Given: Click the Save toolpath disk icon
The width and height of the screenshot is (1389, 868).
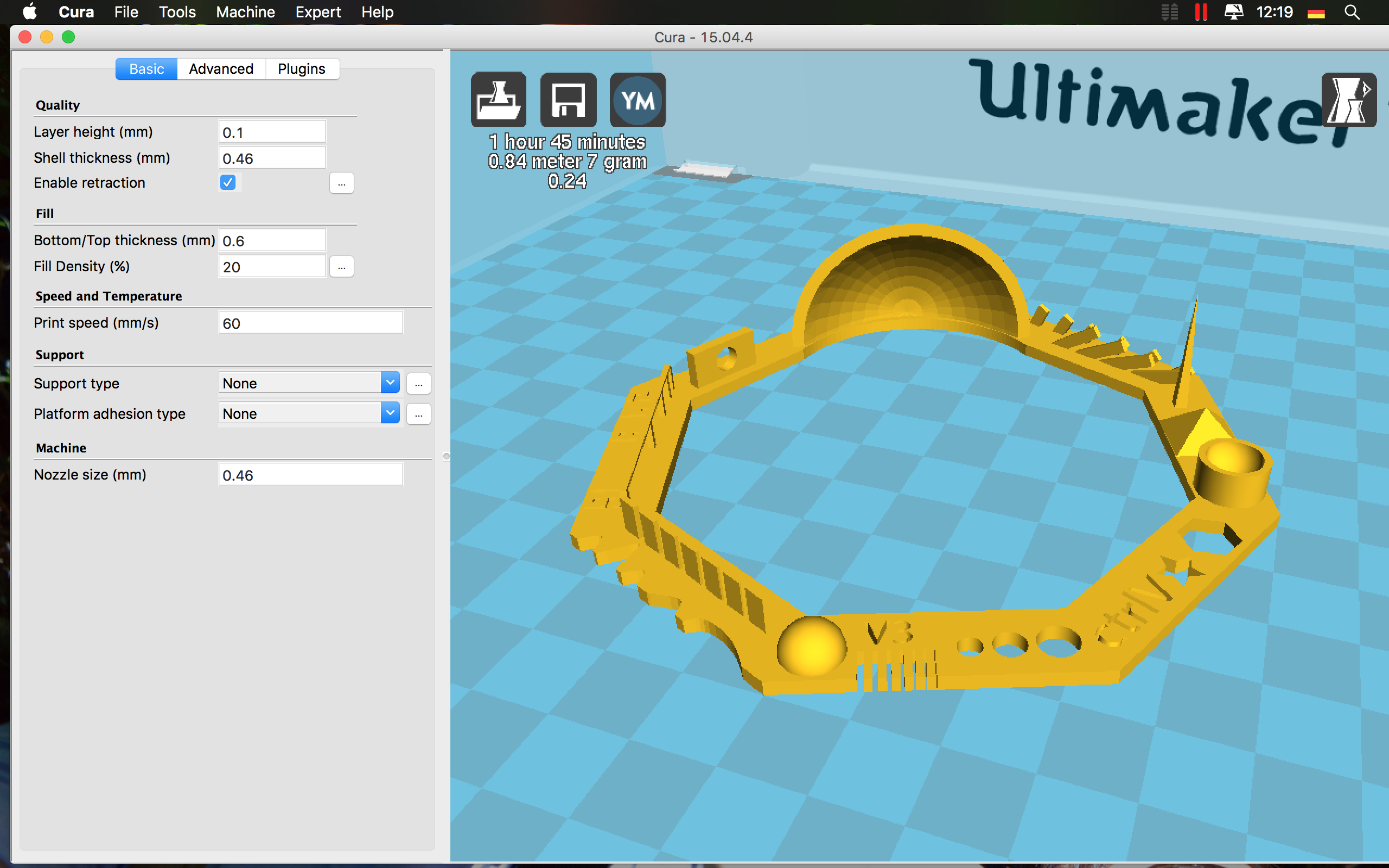Looking at the screenshot, I should coord(568,100).
